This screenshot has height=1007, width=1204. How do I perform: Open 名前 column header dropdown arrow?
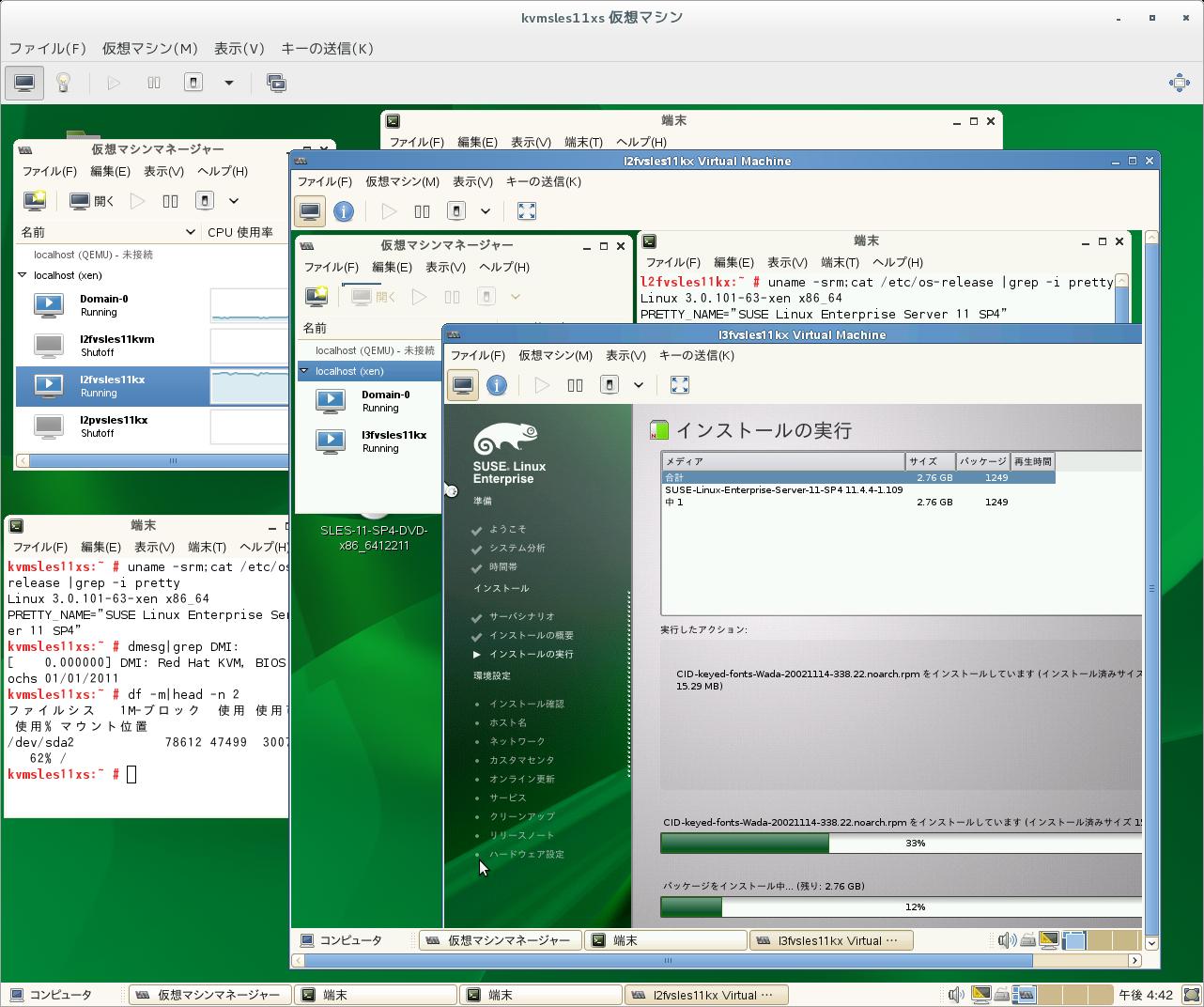pyautogui.click(x=189, y=232)
